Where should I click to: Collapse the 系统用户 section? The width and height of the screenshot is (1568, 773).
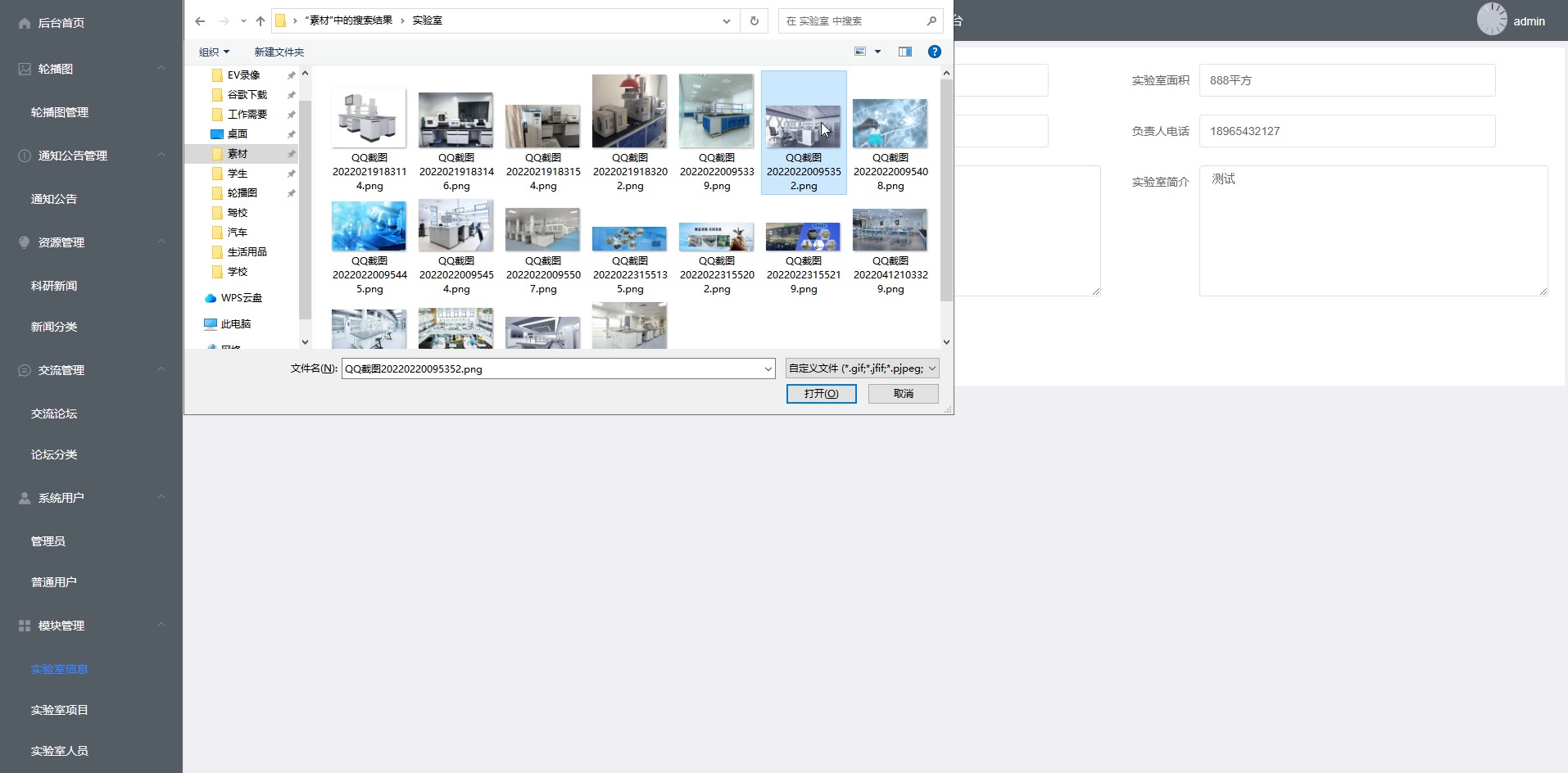click(x=161, y=498)
